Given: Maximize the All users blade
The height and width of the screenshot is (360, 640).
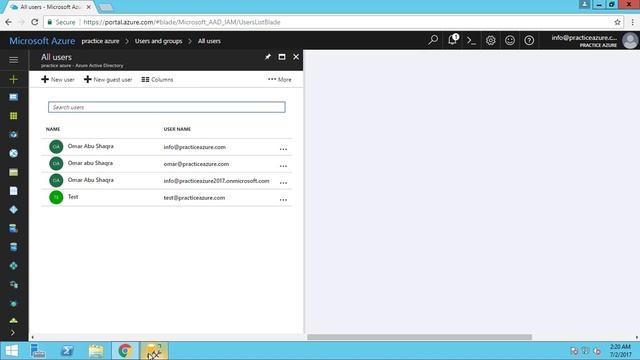Looking at the screenshot, I should [x=282, y=57].
